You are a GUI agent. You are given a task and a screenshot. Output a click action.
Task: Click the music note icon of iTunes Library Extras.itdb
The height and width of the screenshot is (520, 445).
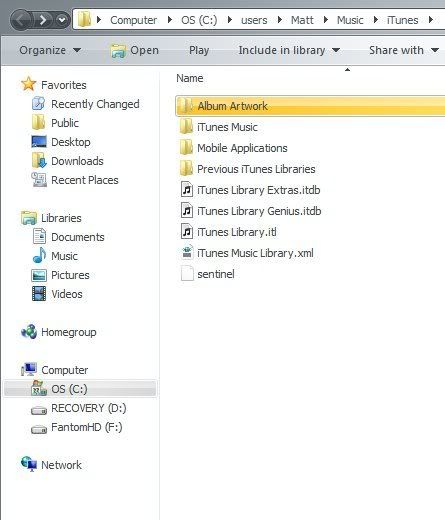[187, 190]
